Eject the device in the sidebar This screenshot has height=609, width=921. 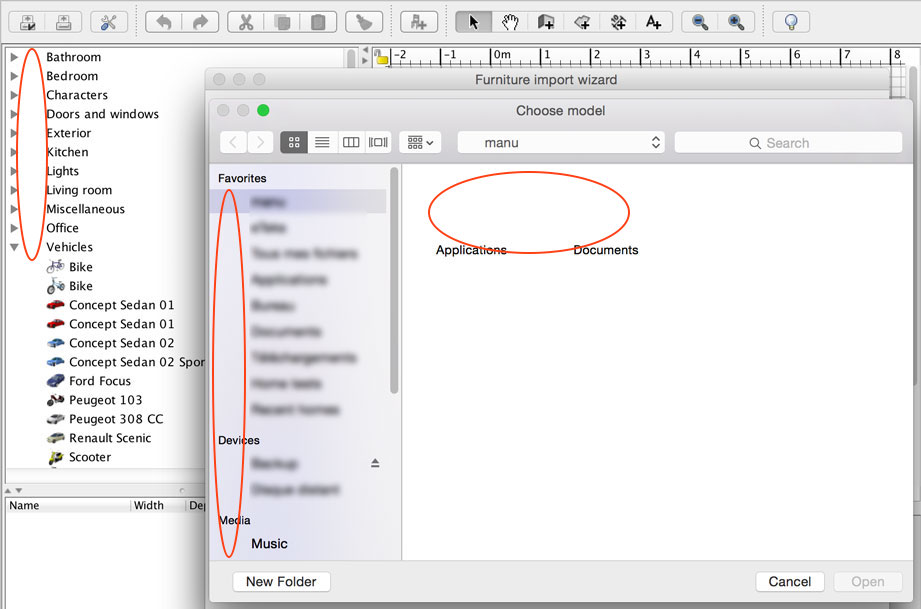tap(375, 463)
